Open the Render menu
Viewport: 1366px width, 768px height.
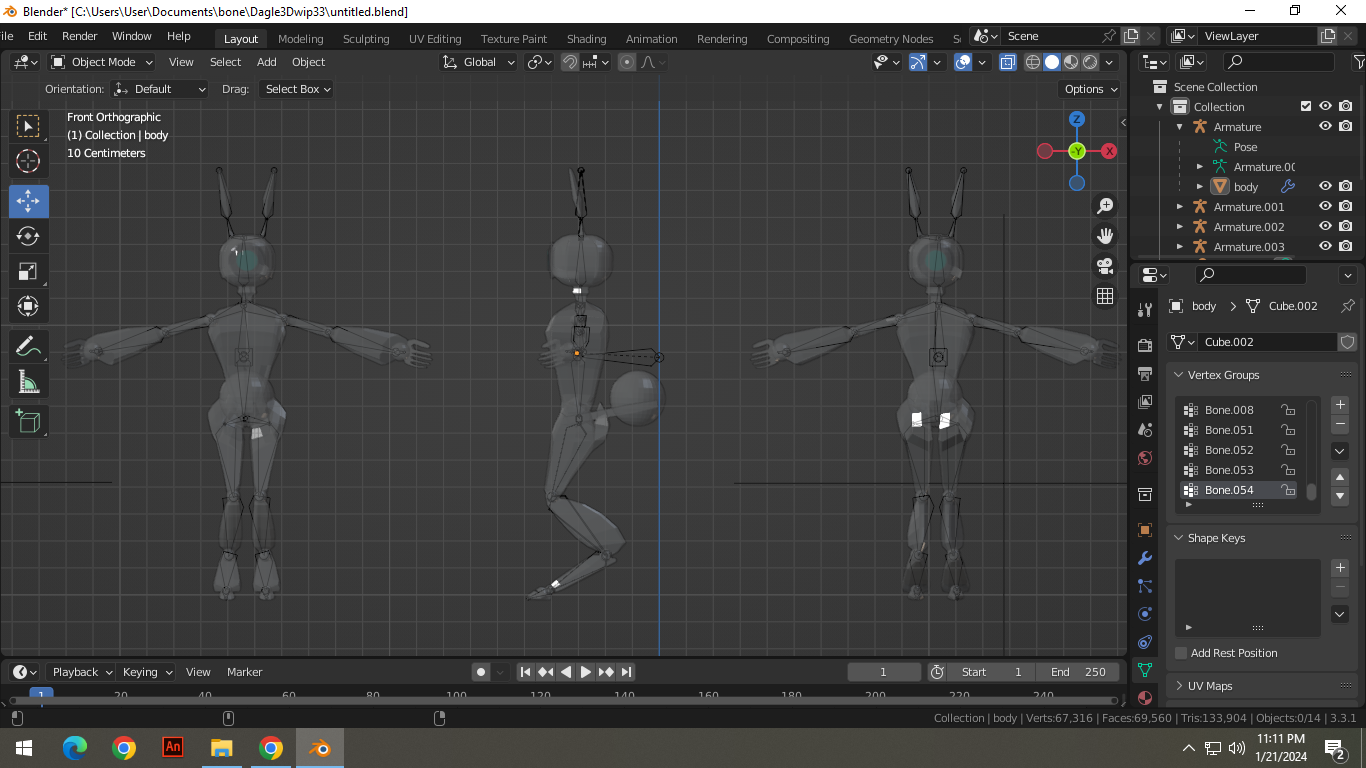pos(79,36)
